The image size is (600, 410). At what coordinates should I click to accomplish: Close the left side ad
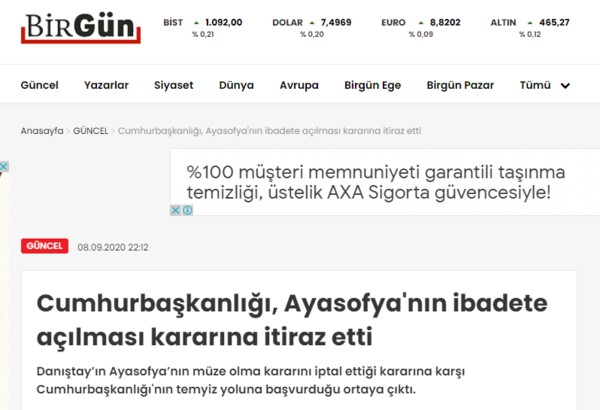tap(4, 167)
